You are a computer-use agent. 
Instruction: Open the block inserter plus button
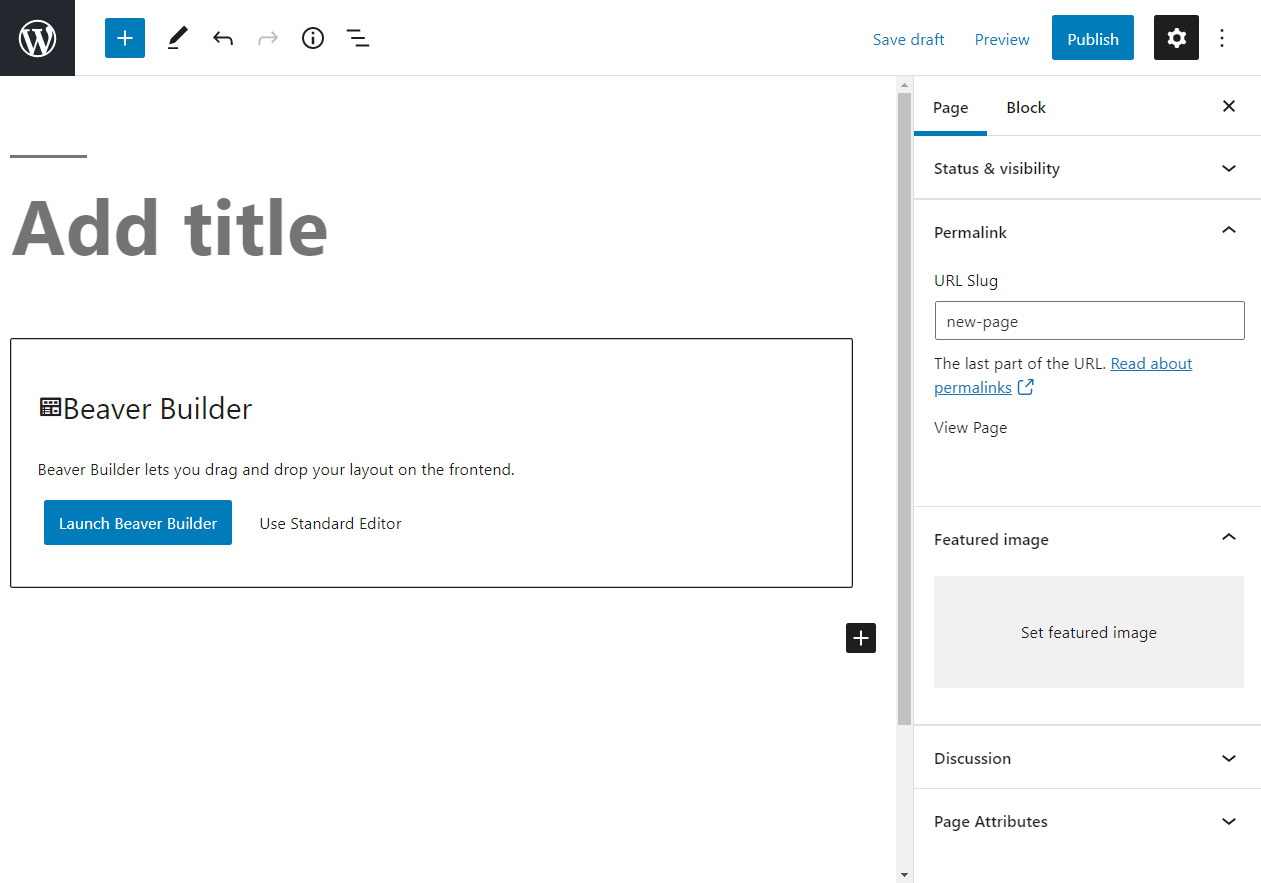point(125,38)
